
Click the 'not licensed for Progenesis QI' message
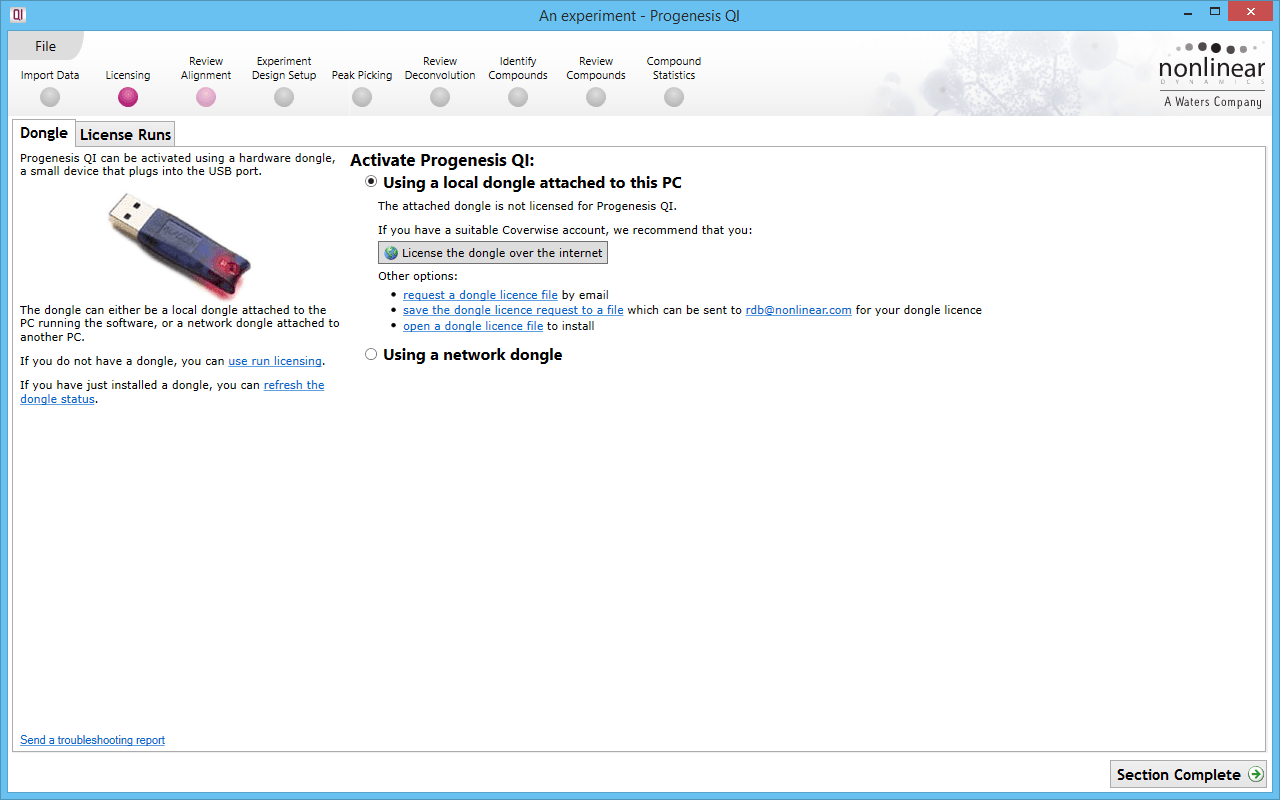pyautogui.click(x=527, y=207)
